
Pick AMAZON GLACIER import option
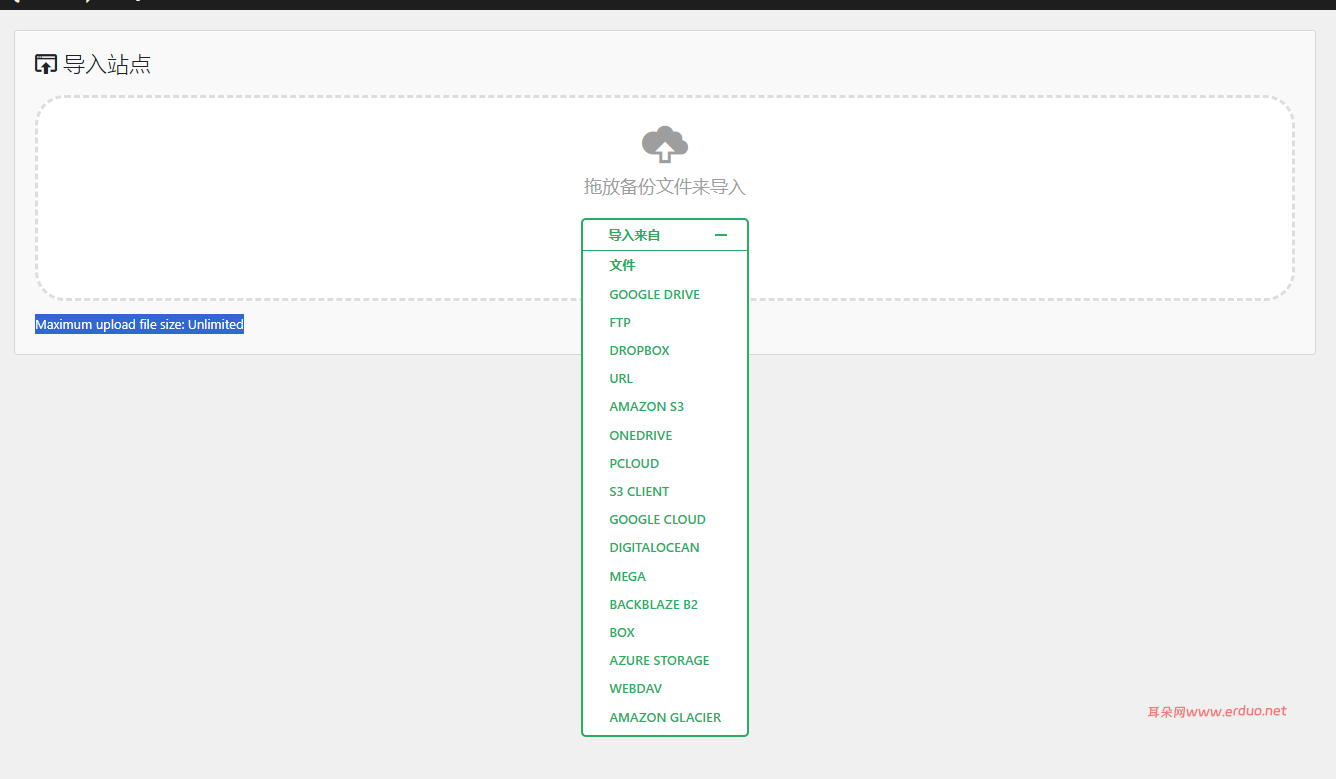tap(665, 717)
